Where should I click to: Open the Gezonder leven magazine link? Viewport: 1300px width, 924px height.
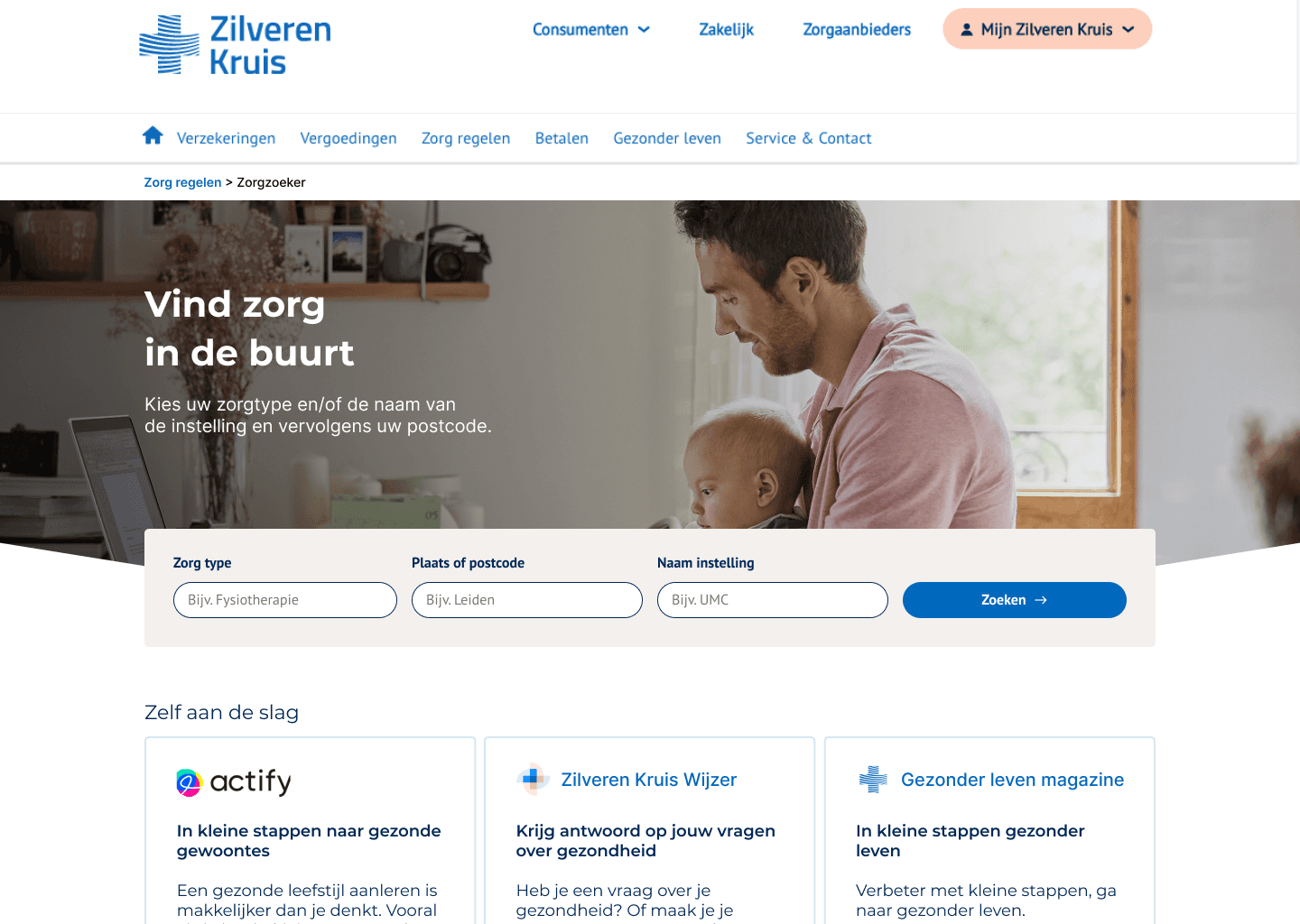click(x=1012, y=780)
